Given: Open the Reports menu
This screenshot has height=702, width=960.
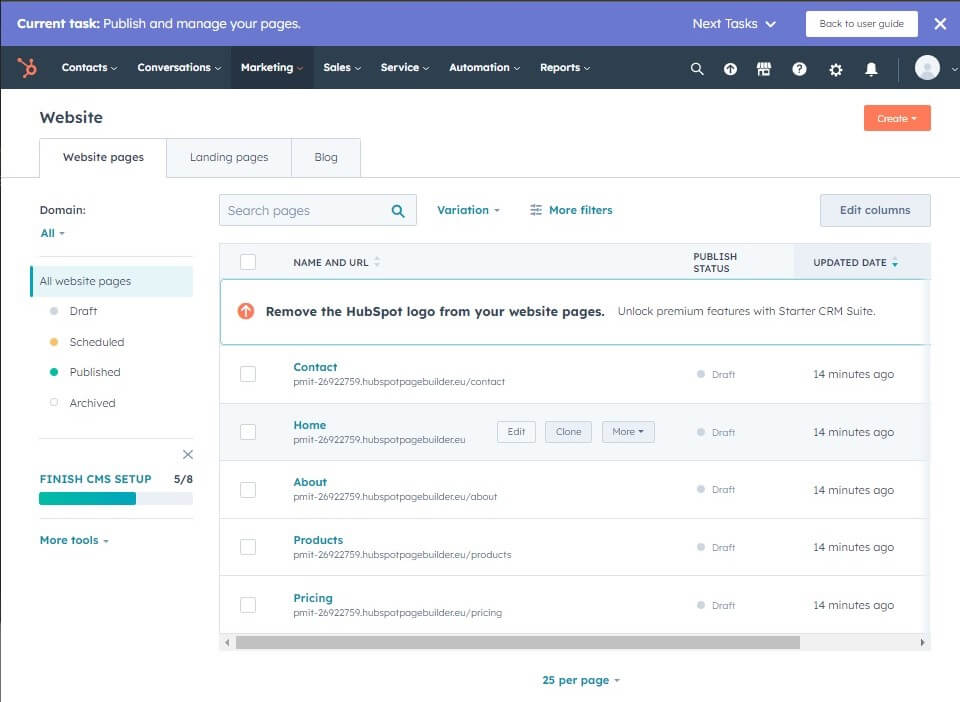Looking at the screenshot, I should [564, 67].
